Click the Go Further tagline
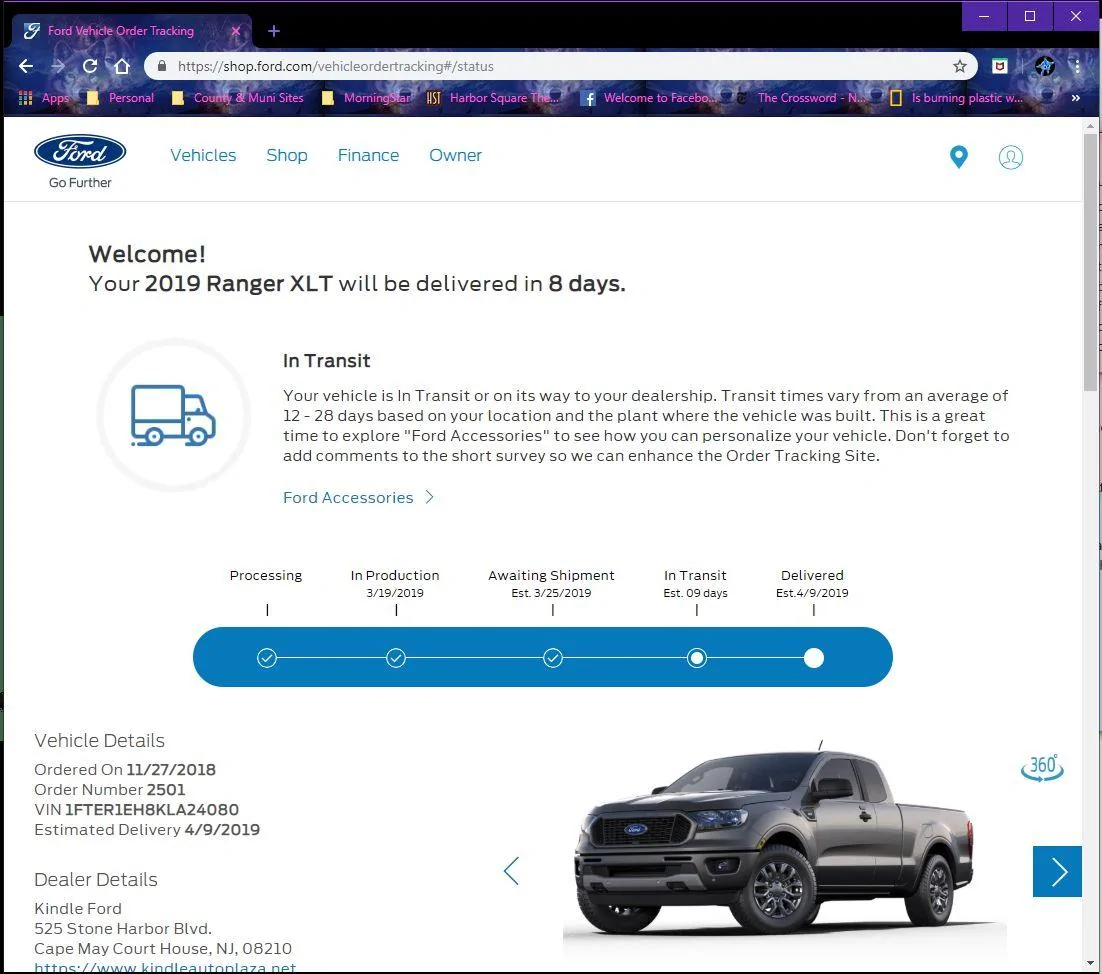The height and width of the screenshot is (974, 1102). click(80, 183)
